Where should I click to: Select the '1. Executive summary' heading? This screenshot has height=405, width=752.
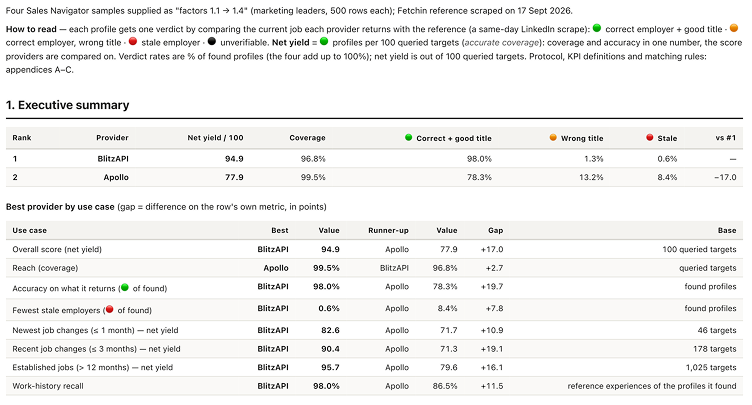point(68,105)
